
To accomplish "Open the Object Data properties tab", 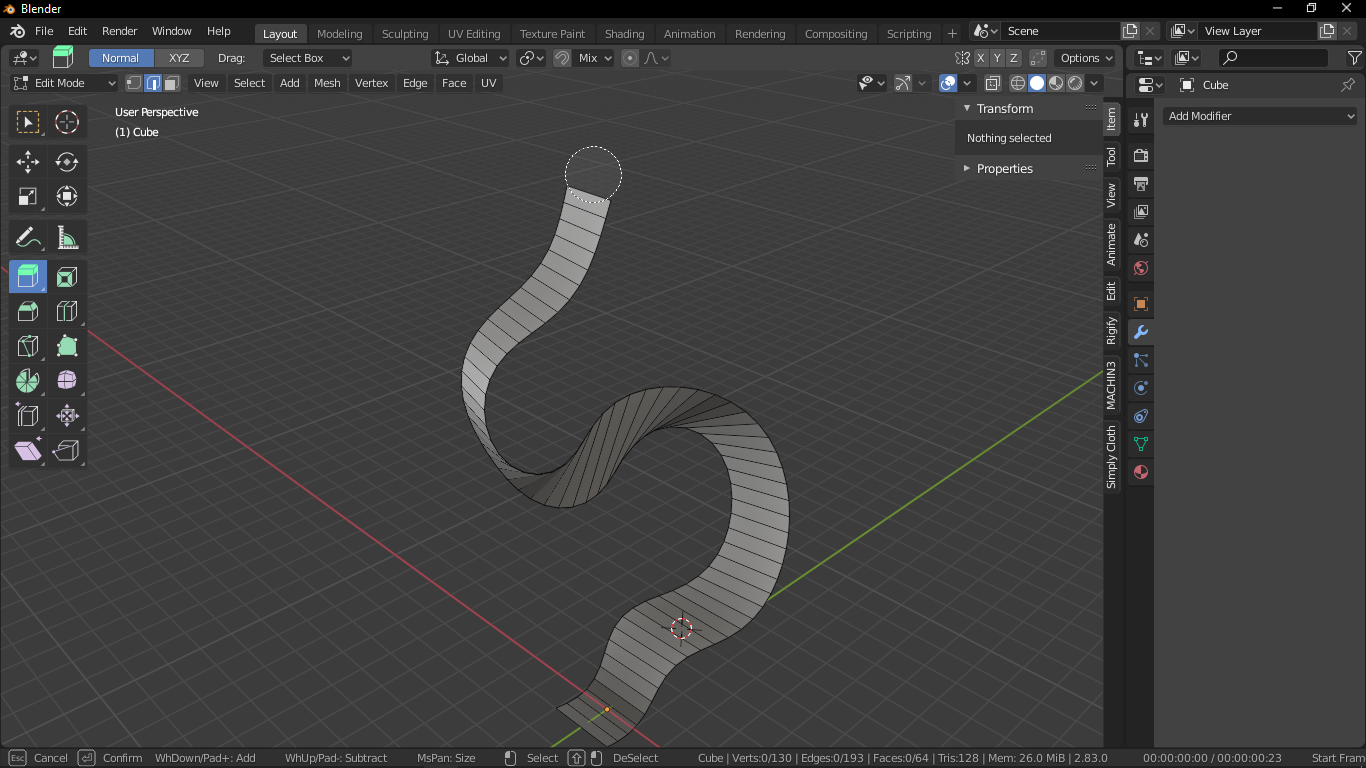I will pyautogui.click(x=1140, y=444).
